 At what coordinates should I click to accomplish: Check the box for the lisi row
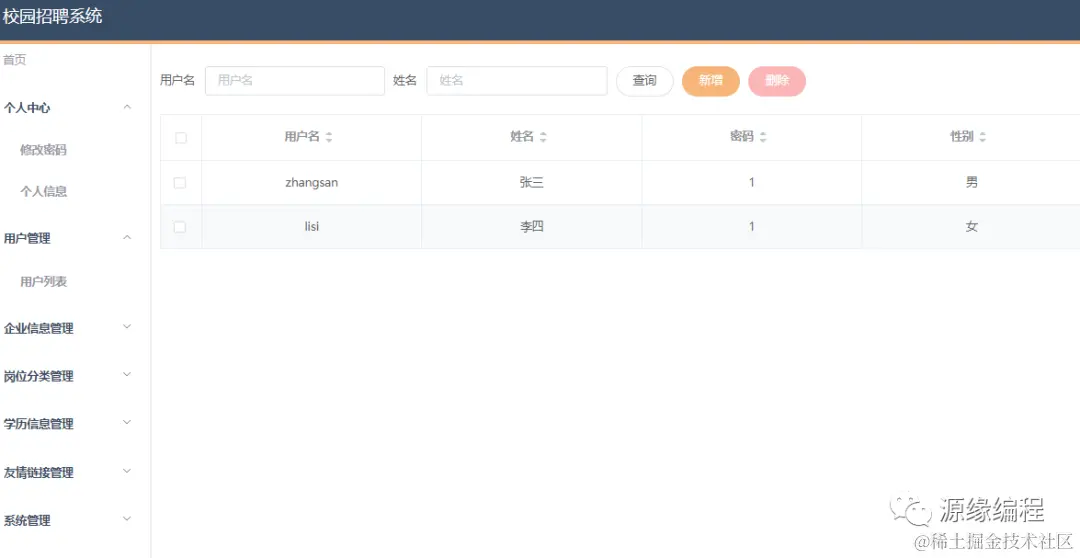(180, 227)
